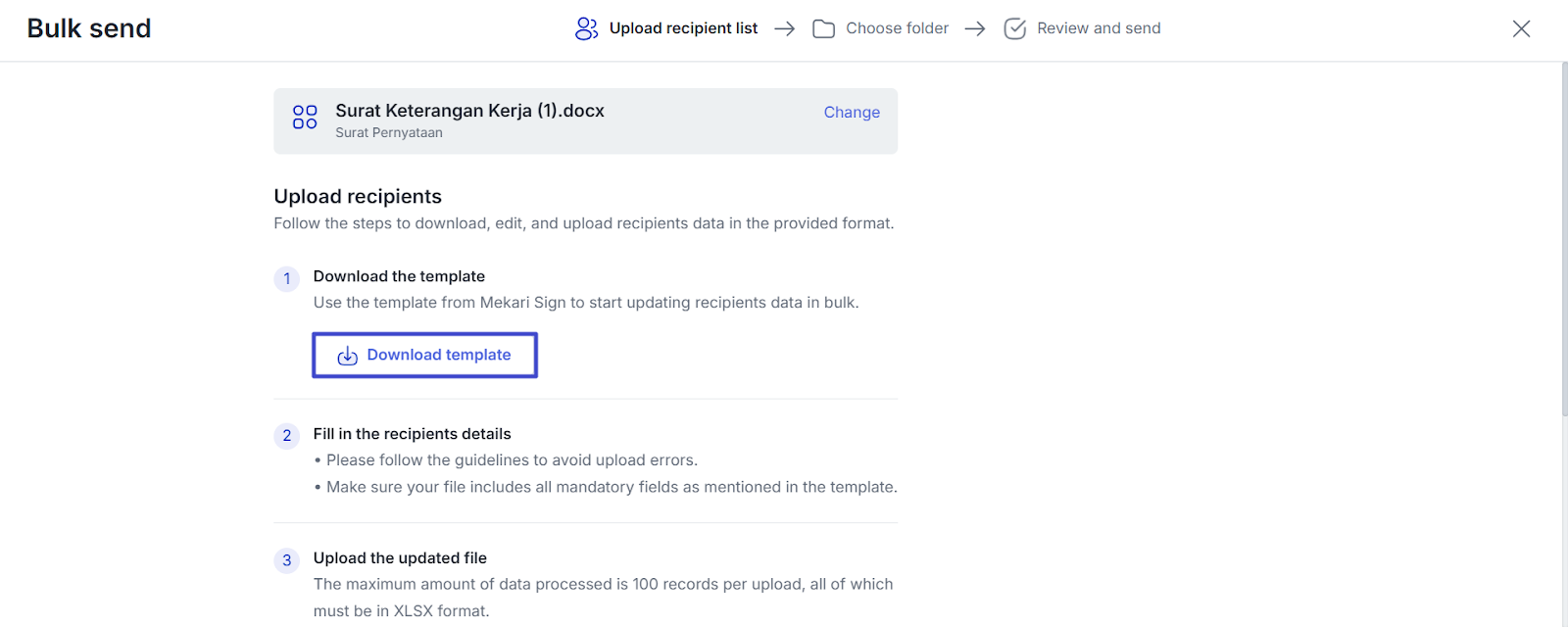Screen dimensions: 1568x627
Task: Click the step 1 number badge
Action: point(287,278)
